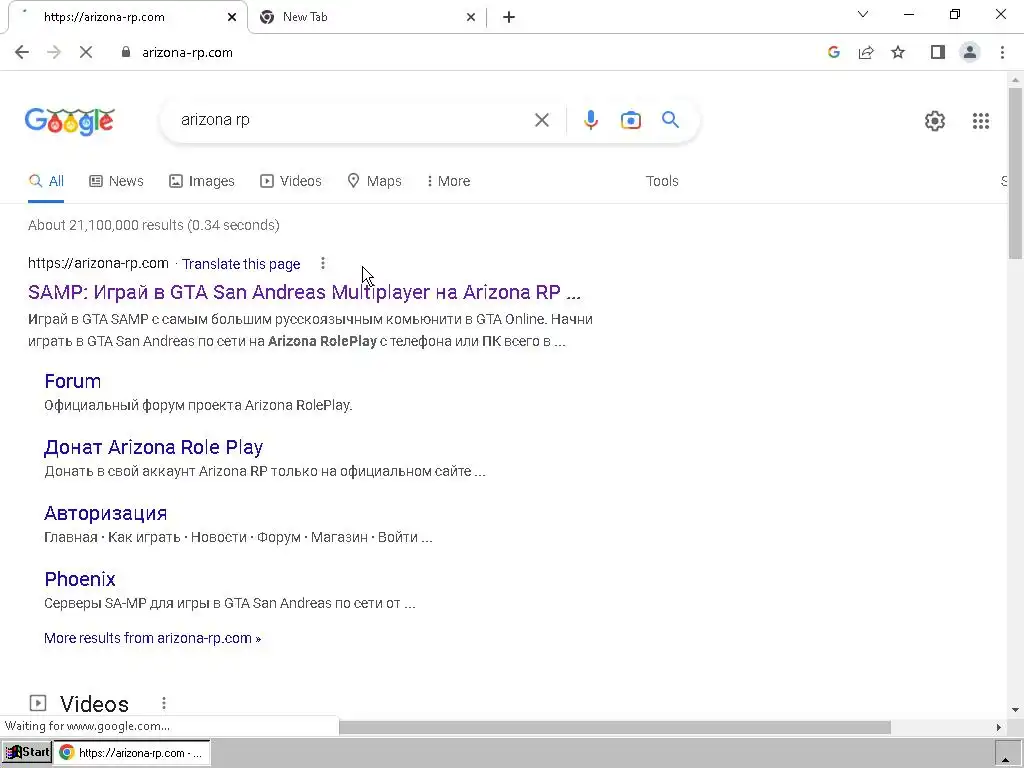Viewport: 1024px width, 768px height.
Task: Select the All results tab
Action: (x=46, y=181)
